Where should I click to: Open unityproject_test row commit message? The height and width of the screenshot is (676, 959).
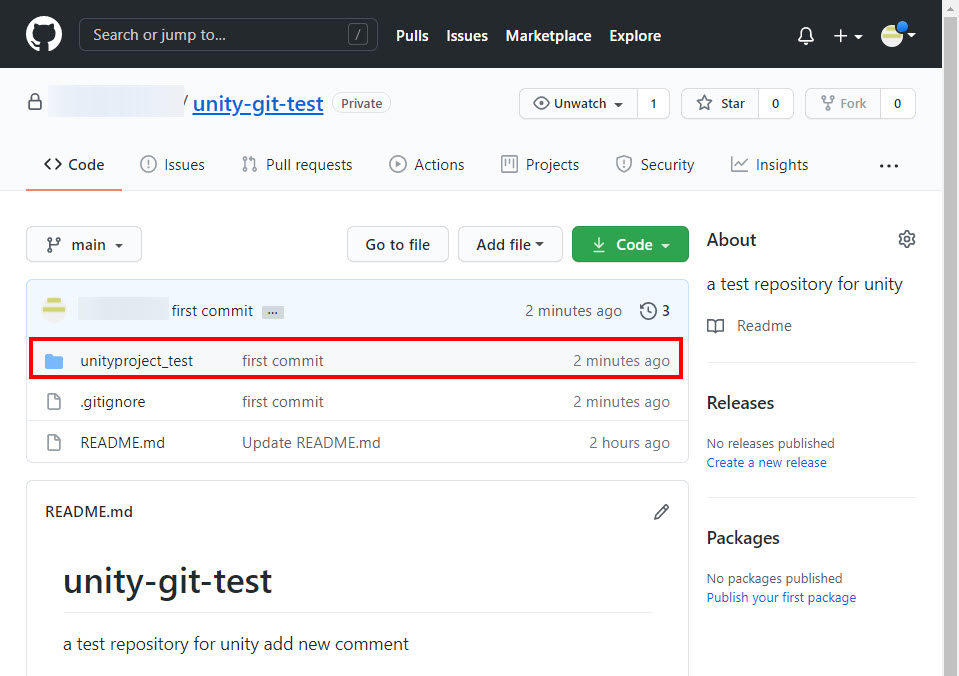point(283,361)
